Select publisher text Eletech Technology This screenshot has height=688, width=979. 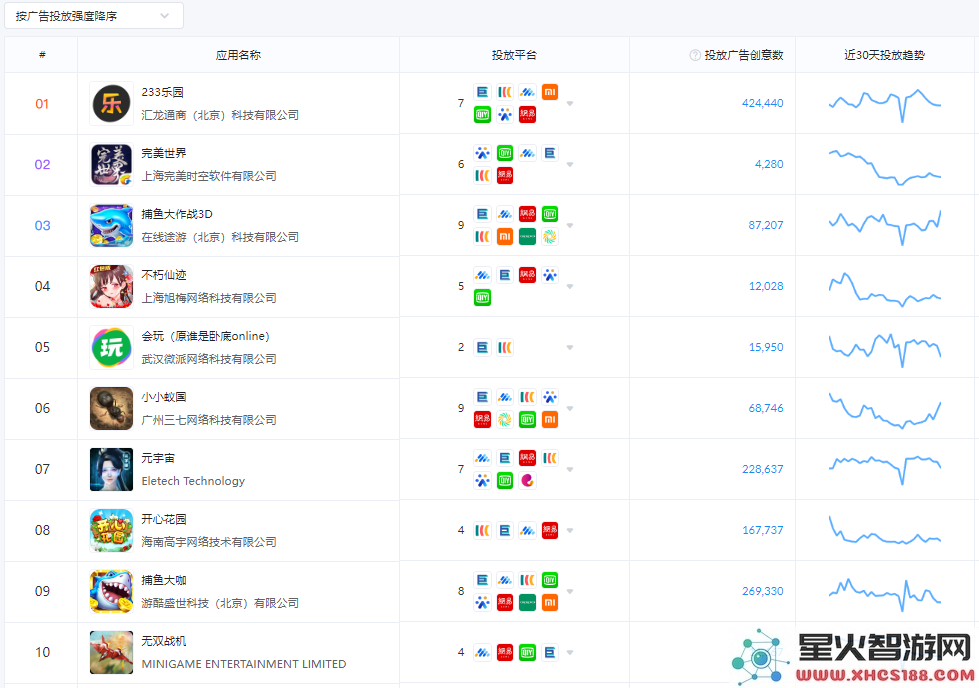pyautogui.click(x=193, y=481)
